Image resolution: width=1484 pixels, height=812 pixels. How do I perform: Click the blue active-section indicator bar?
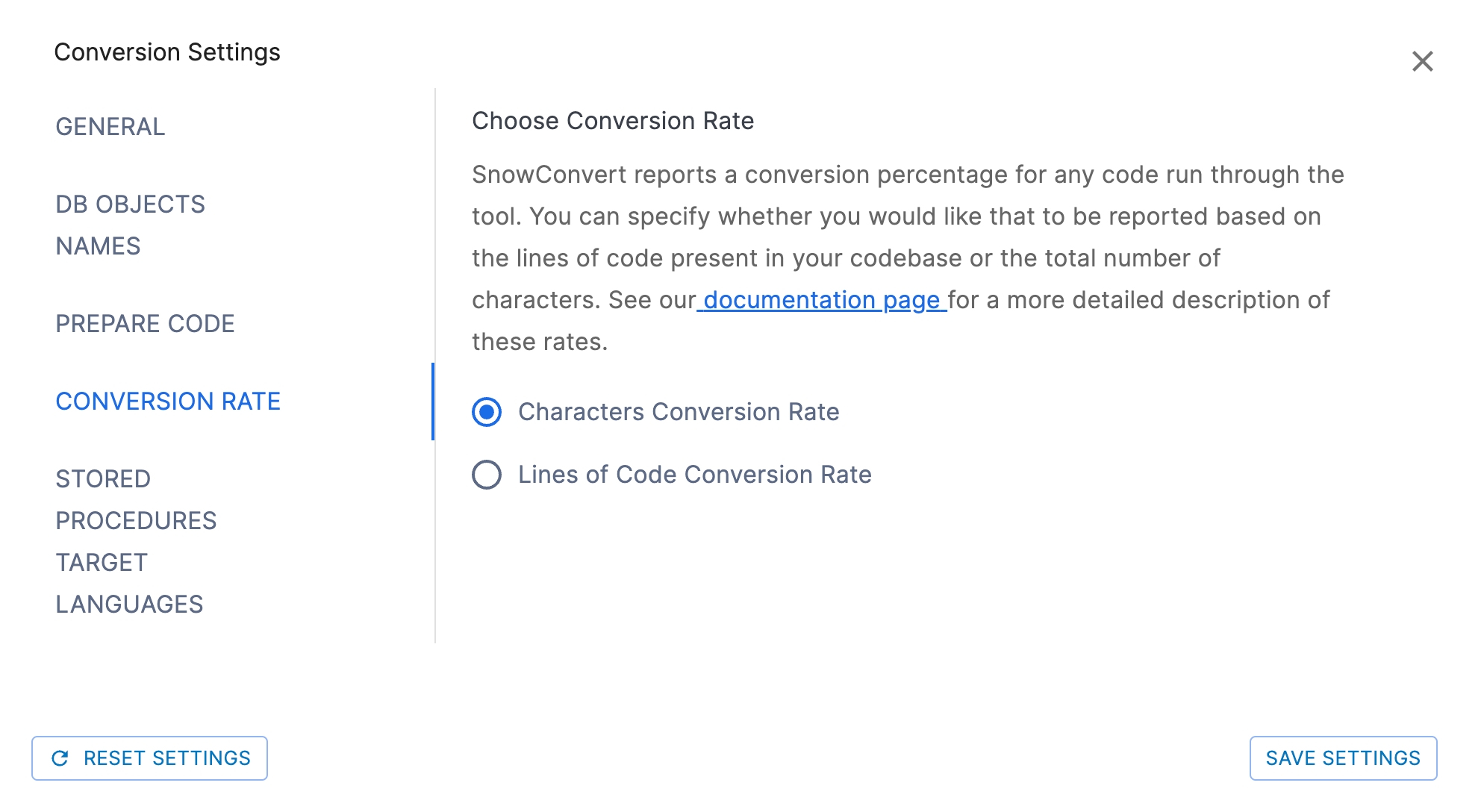click(433, 402)
